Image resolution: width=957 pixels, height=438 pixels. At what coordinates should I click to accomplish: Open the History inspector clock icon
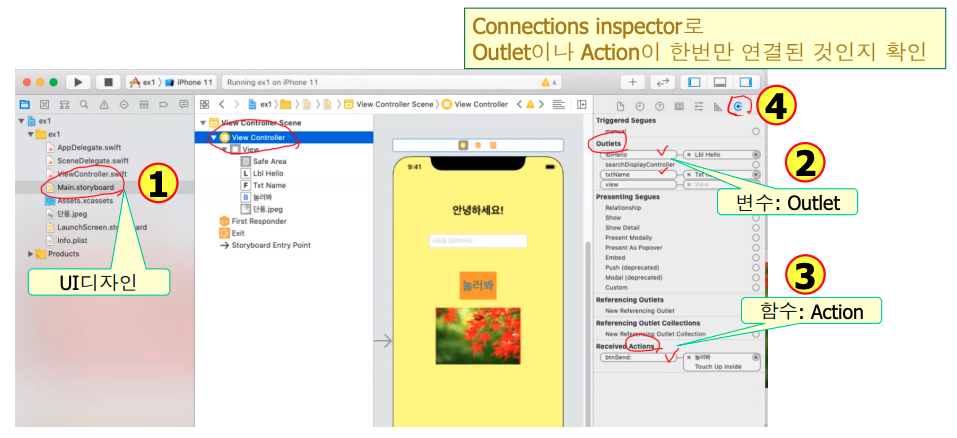[x=640, y=106]
